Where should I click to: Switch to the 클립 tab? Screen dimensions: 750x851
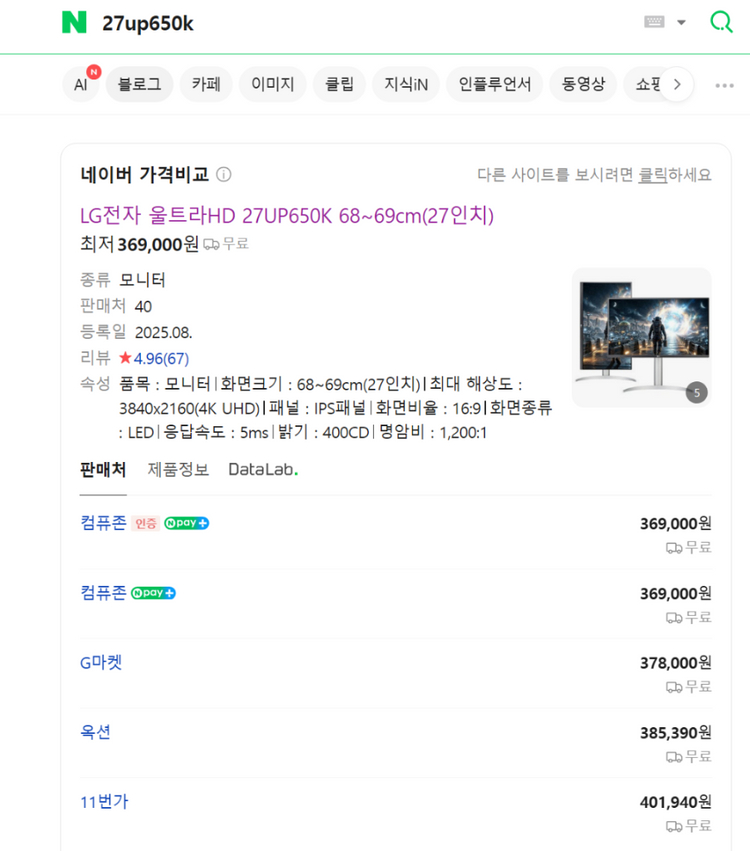point(339,84)
